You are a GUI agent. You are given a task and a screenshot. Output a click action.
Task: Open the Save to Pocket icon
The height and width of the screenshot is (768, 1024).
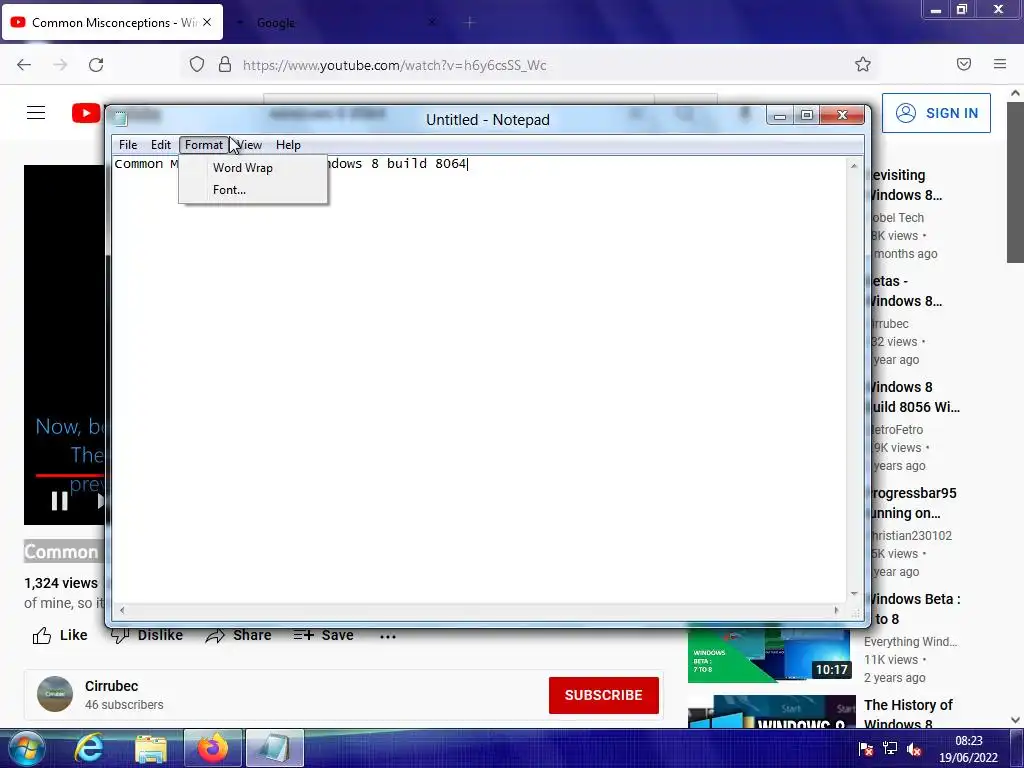click(964, 64)
